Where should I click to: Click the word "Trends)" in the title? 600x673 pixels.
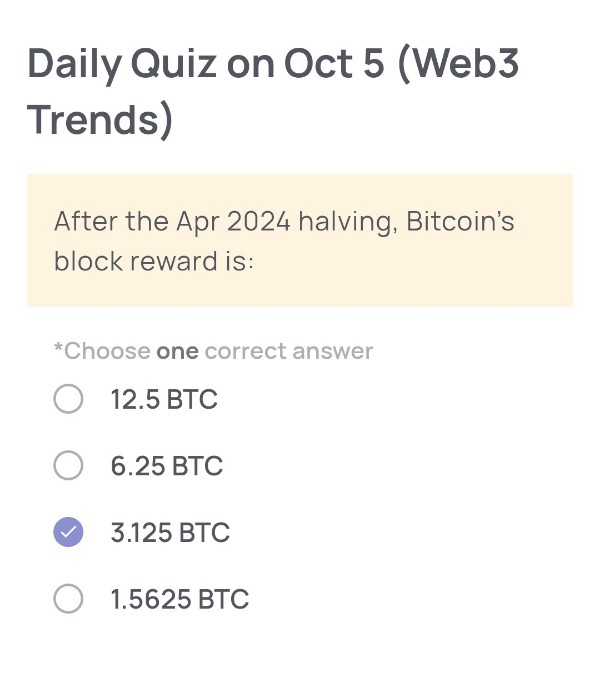[x=100, y=120]
